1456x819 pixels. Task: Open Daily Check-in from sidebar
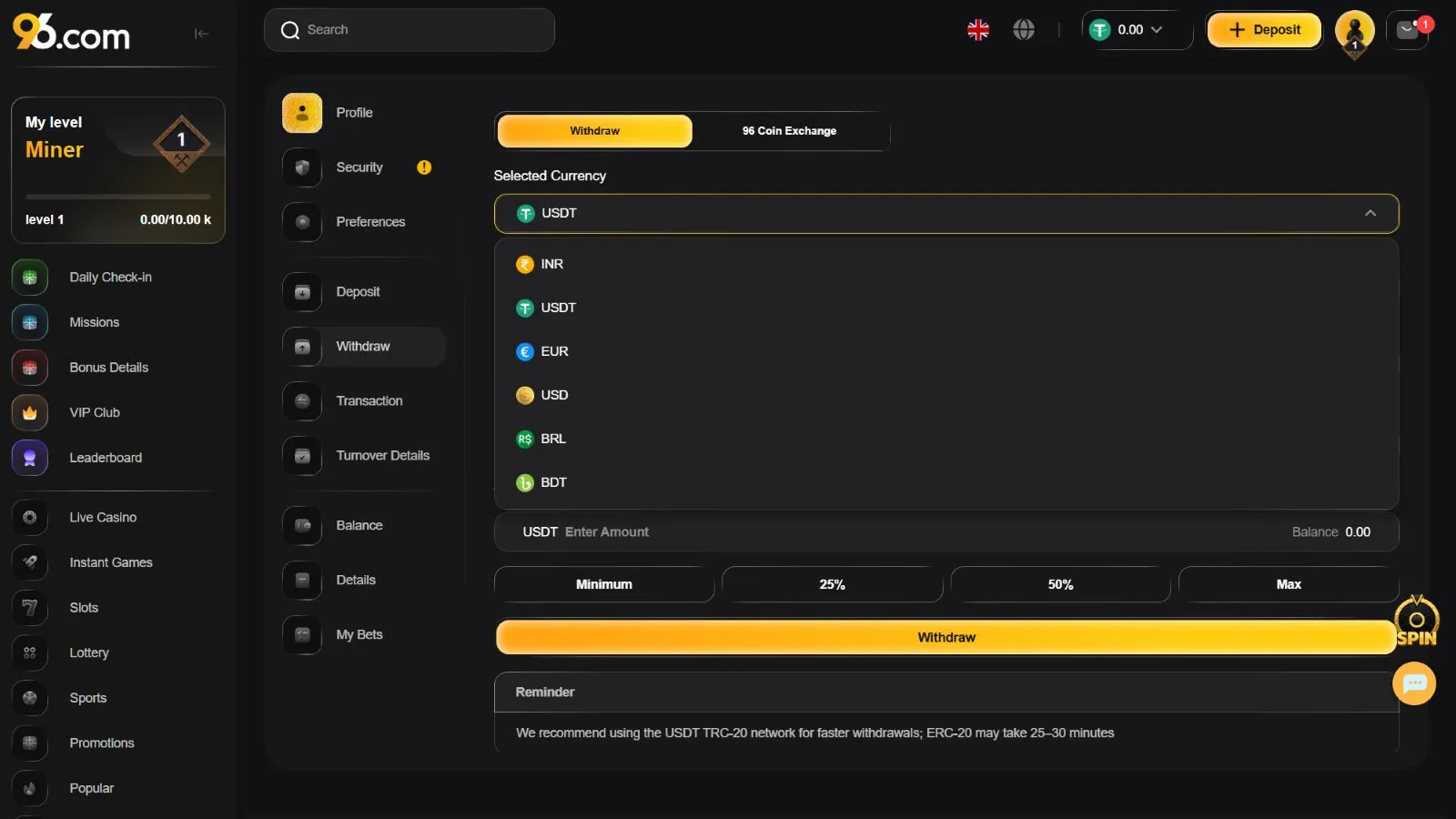pyautogui.click(x=110, y=278)
